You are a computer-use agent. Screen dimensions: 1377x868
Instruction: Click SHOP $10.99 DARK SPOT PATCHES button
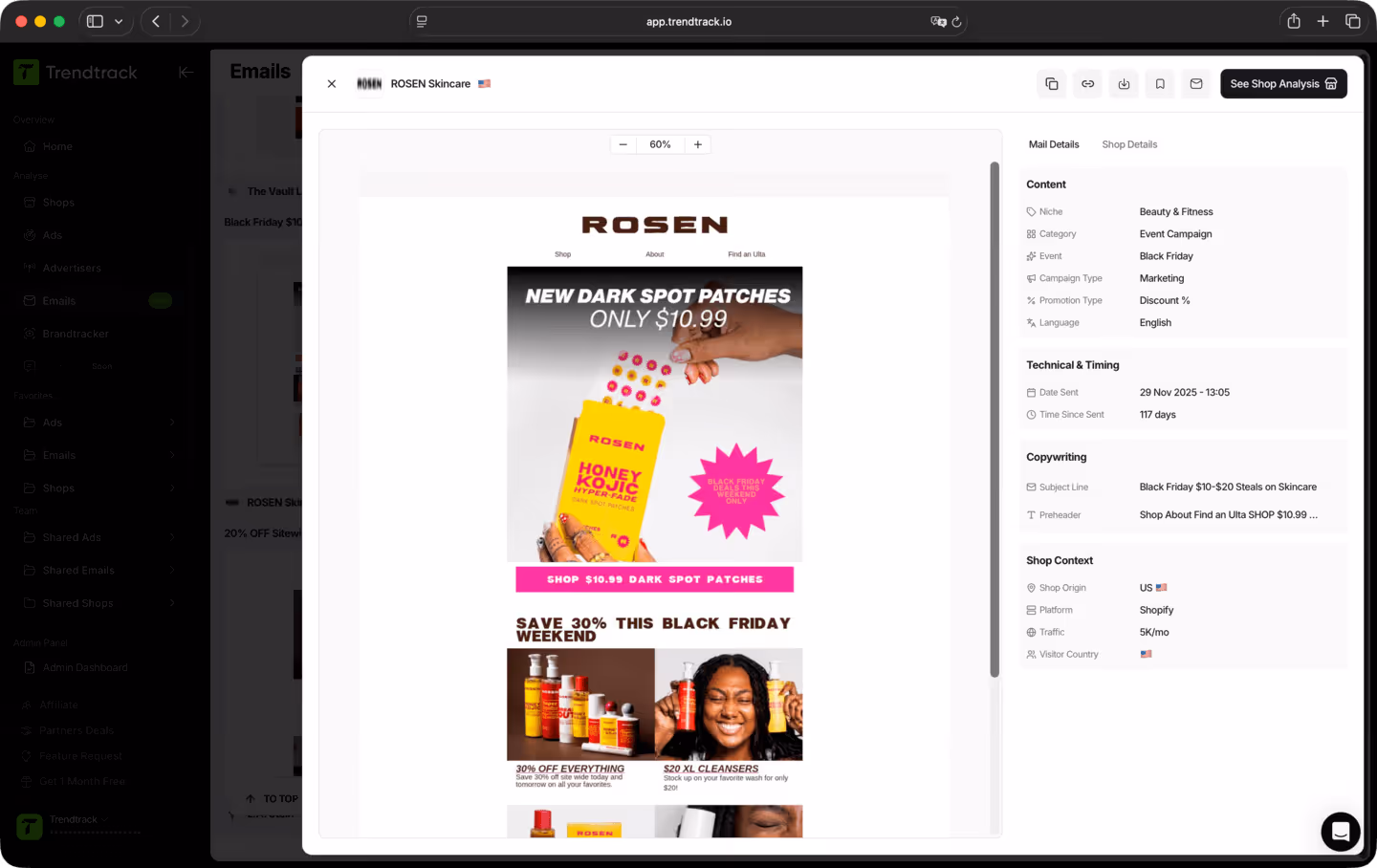pyautogui.click(x=655, y=579)
